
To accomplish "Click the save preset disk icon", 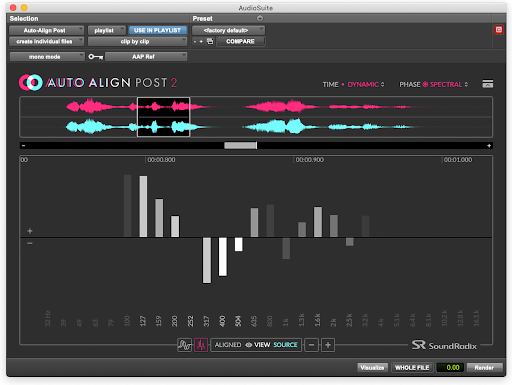I will pos(210,41).
